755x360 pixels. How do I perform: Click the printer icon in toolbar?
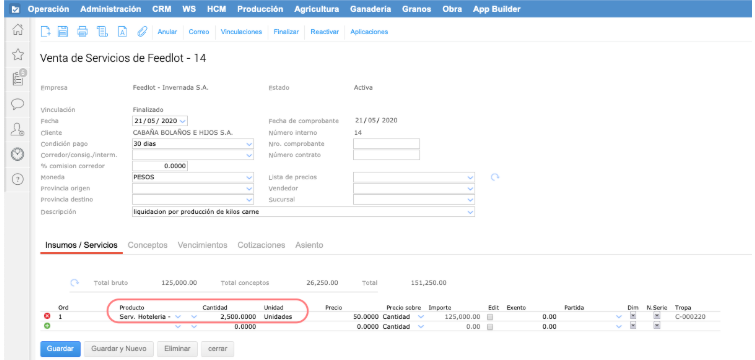(x=82, y=32)
